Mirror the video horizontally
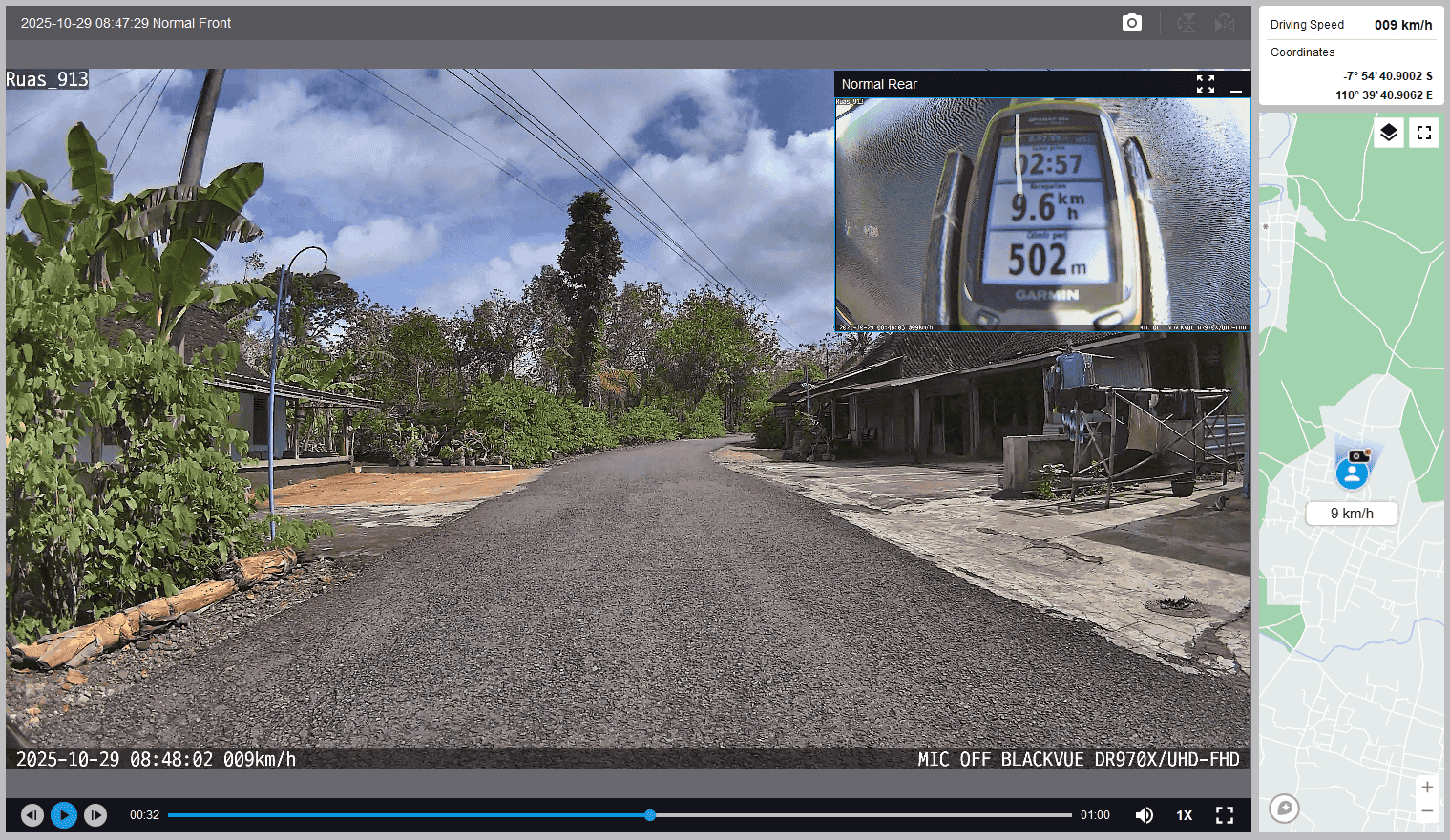This screenshot has height=840, width=1450. click(x=1225, y=23)
